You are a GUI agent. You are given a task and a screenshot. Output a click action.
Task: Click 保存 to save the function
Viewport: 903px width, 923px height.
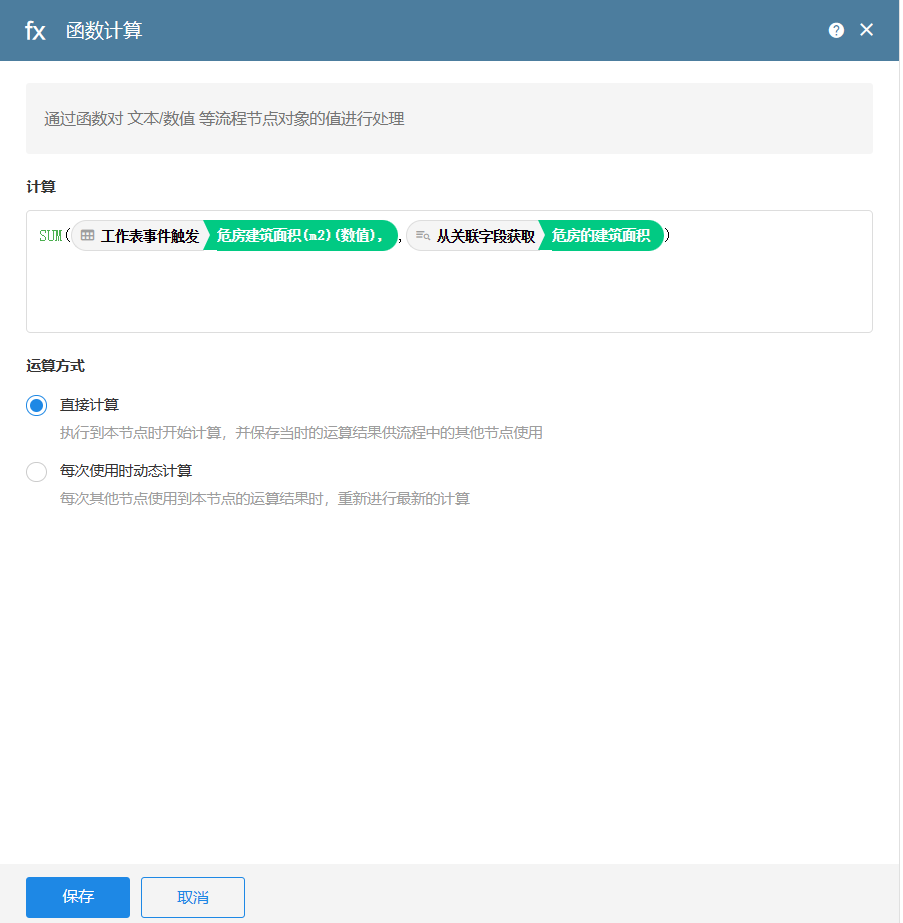78,897
